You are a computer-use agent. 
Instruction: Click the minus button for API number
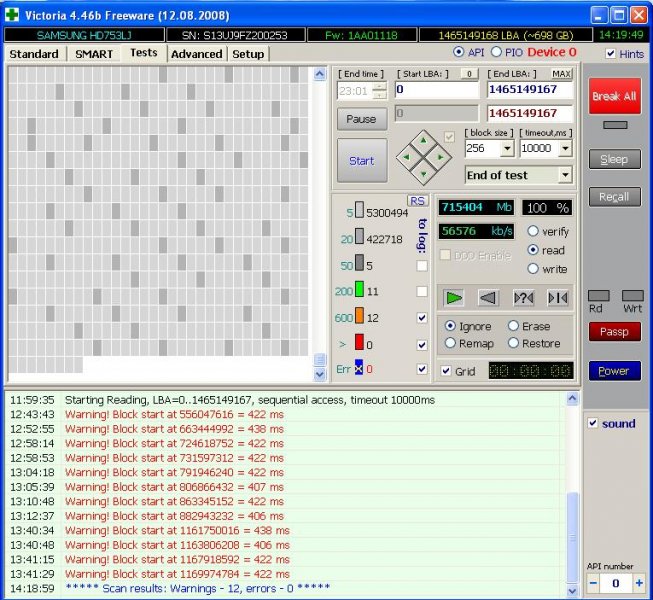(593, 583)
